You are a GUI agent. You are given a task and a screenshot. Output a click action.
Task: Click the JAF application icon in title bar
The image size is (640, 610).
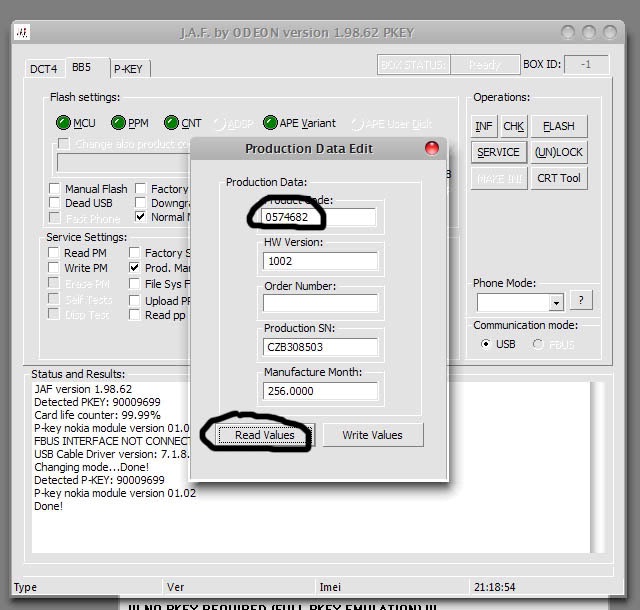[22, 32]
